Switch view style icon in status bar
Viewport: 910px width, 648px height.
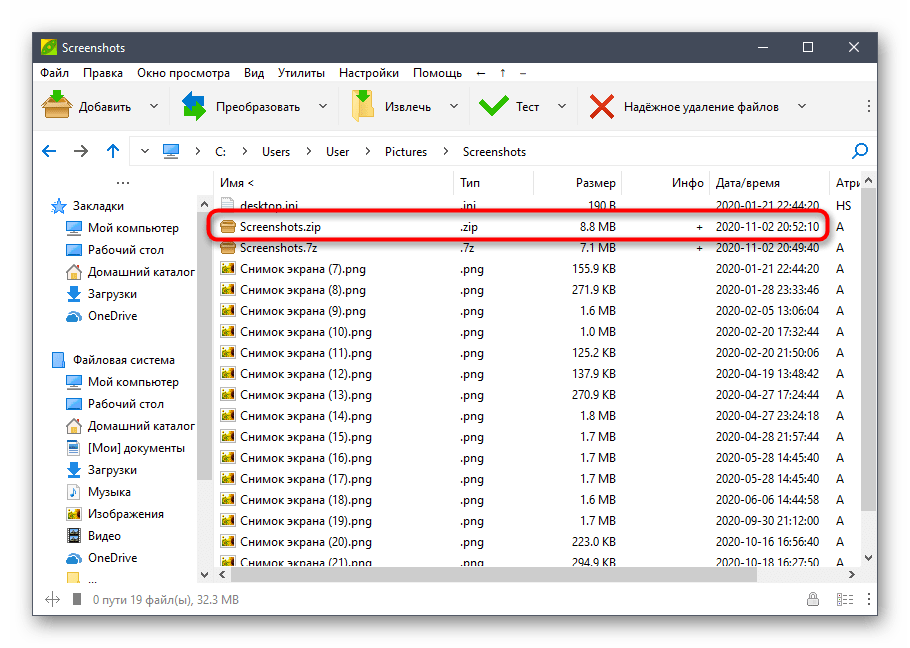844,599
